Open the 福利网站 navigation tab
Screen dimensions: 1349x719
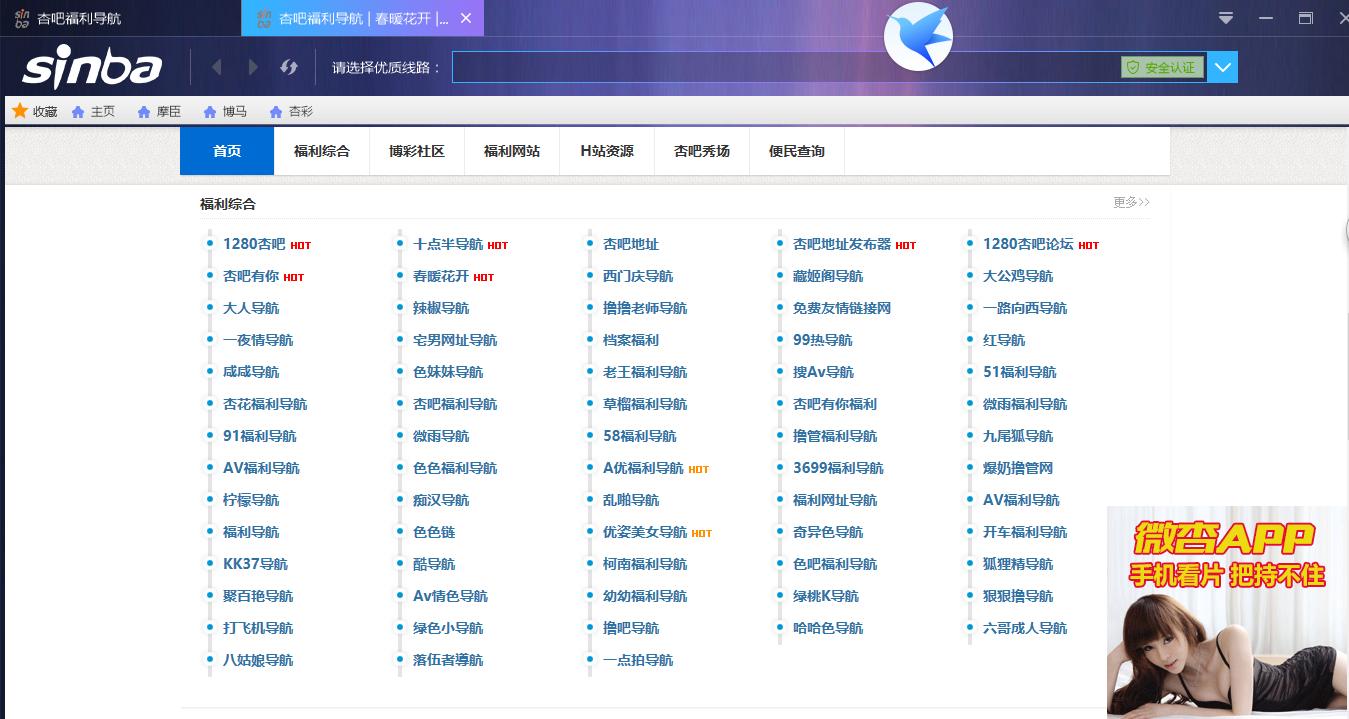click(512, 151)
